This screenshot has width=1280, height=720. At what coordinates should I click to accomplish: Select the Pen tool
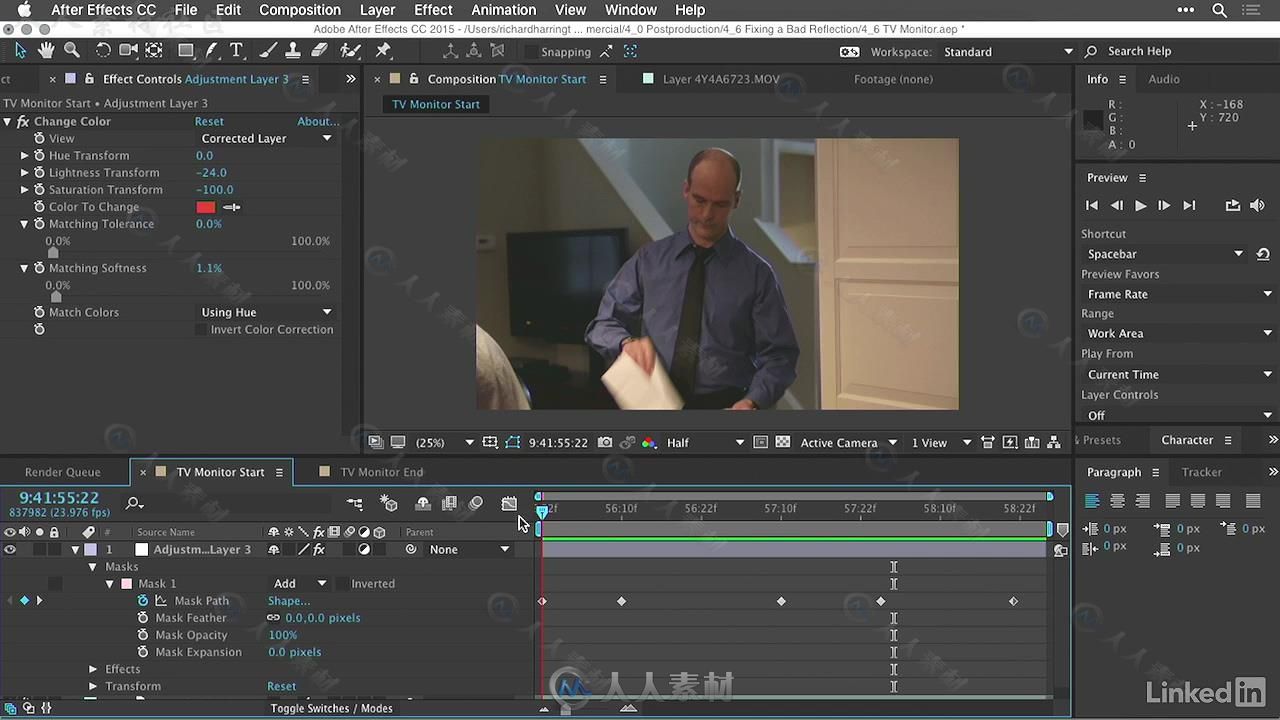click(212, 50)
